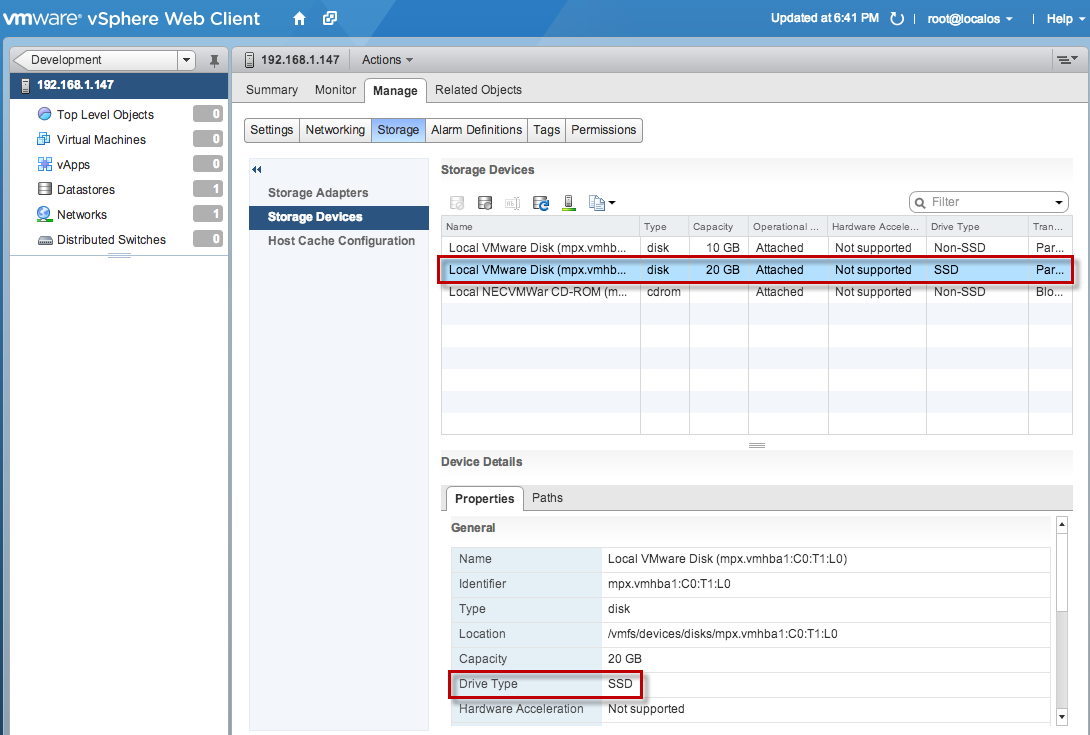Click the Permissions button
This screenshot has width=1090, height=735.
click(603, 130)
